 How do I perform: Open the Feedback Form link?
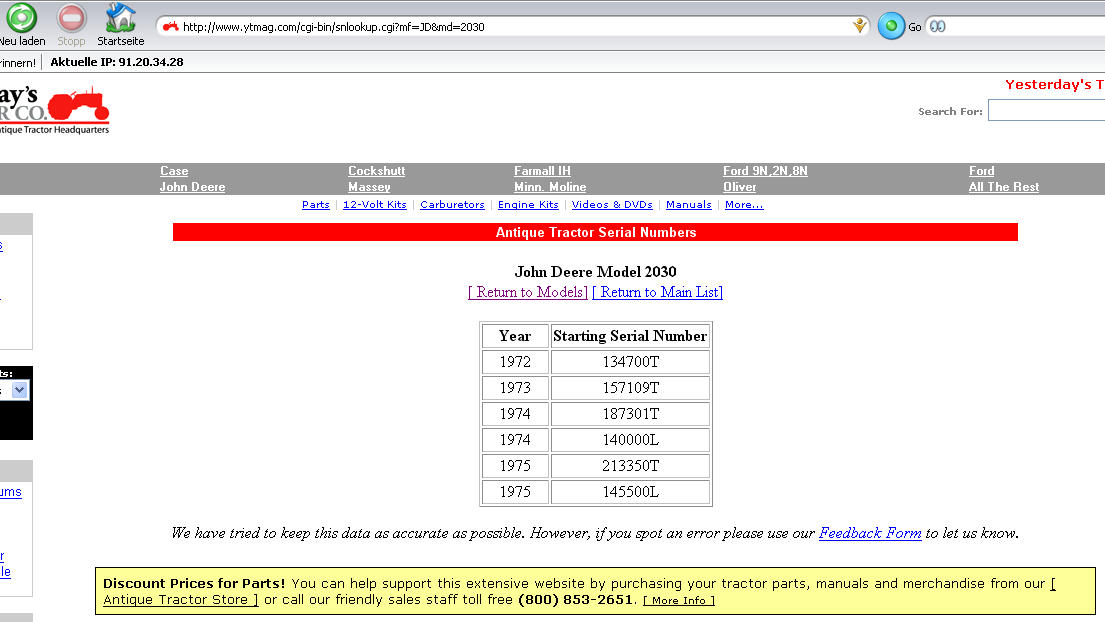click(x=869, y=533)
